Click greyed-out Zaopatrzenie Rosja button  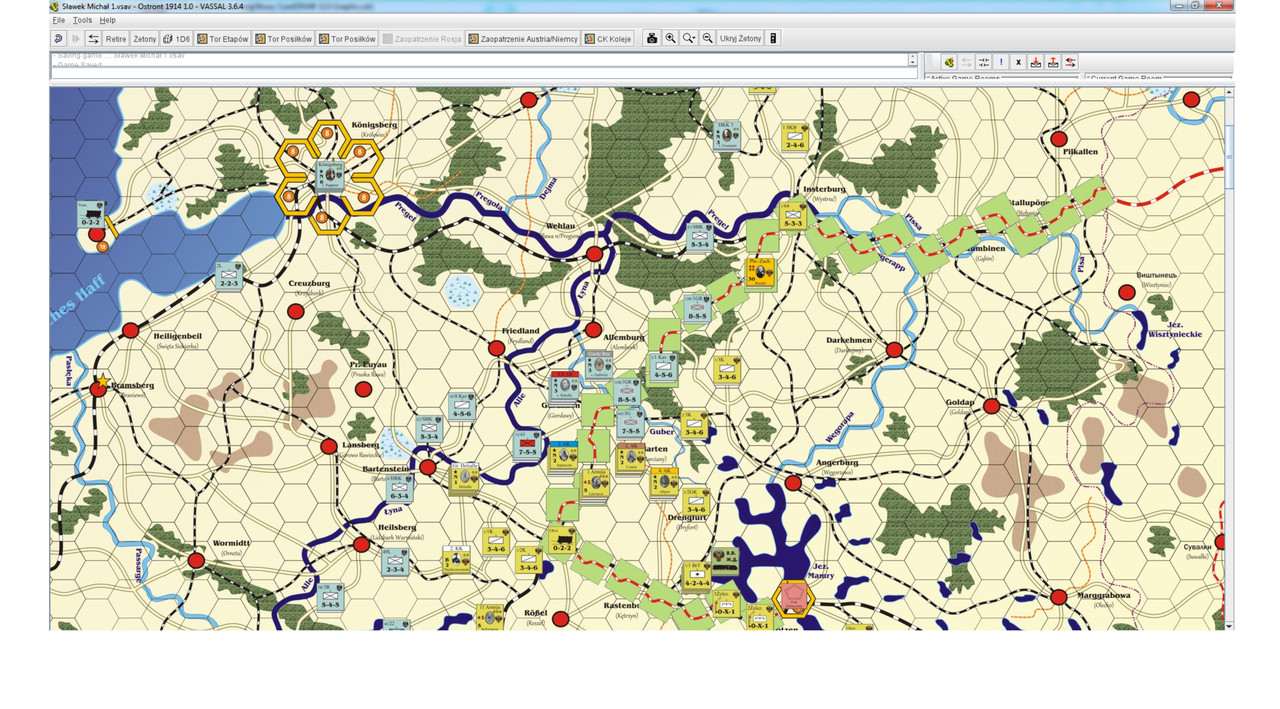tap(422, 39)
